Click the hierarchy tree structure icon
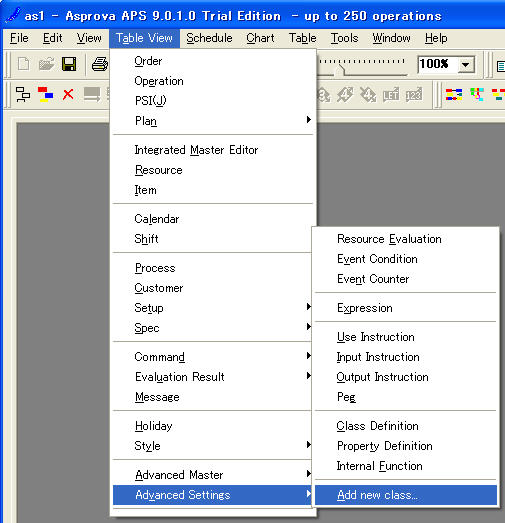The width and height of the screenshot is (505, 523). point(23,94)
